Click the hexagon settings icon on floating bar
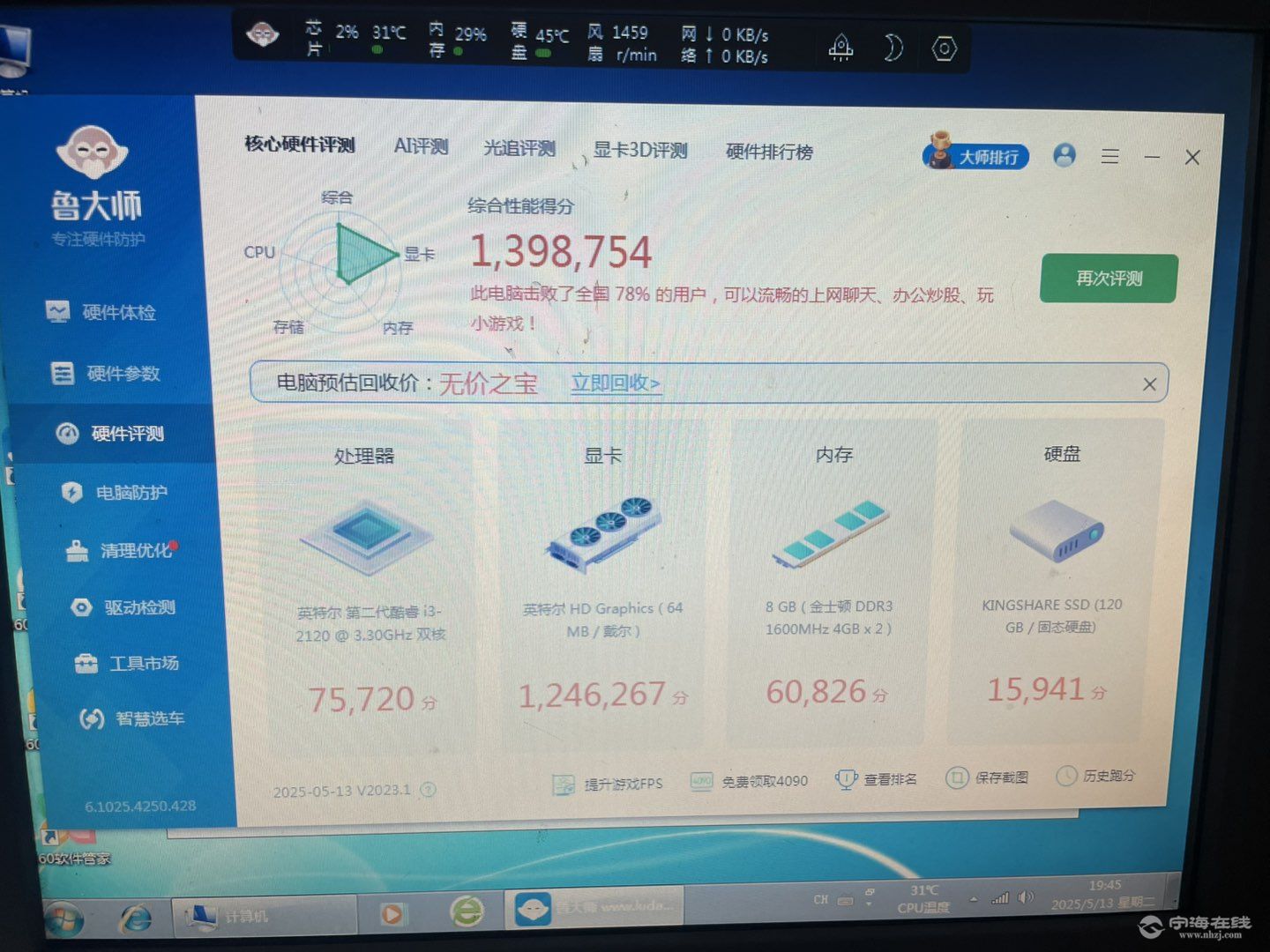This screenshot has height=952, width=1270. (x=944, y=48)
